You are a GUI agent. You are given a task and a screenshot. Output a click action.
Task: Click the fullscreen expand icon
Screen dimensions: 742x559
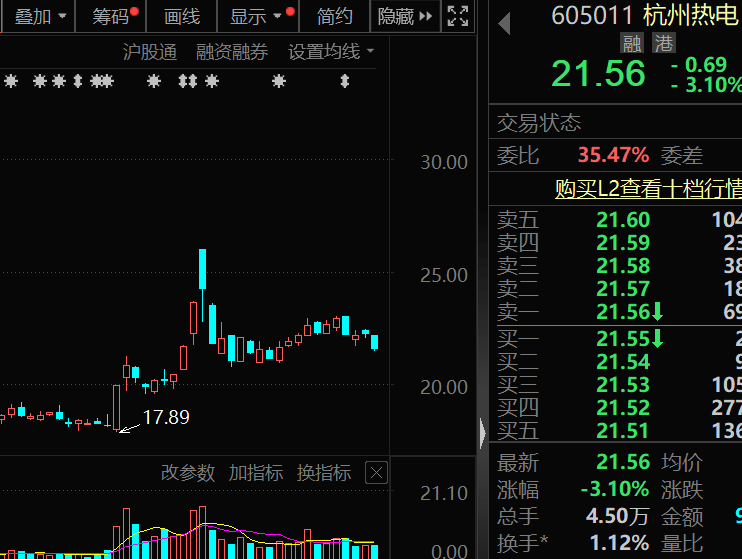pyautogui.click(x=457, y=16)
